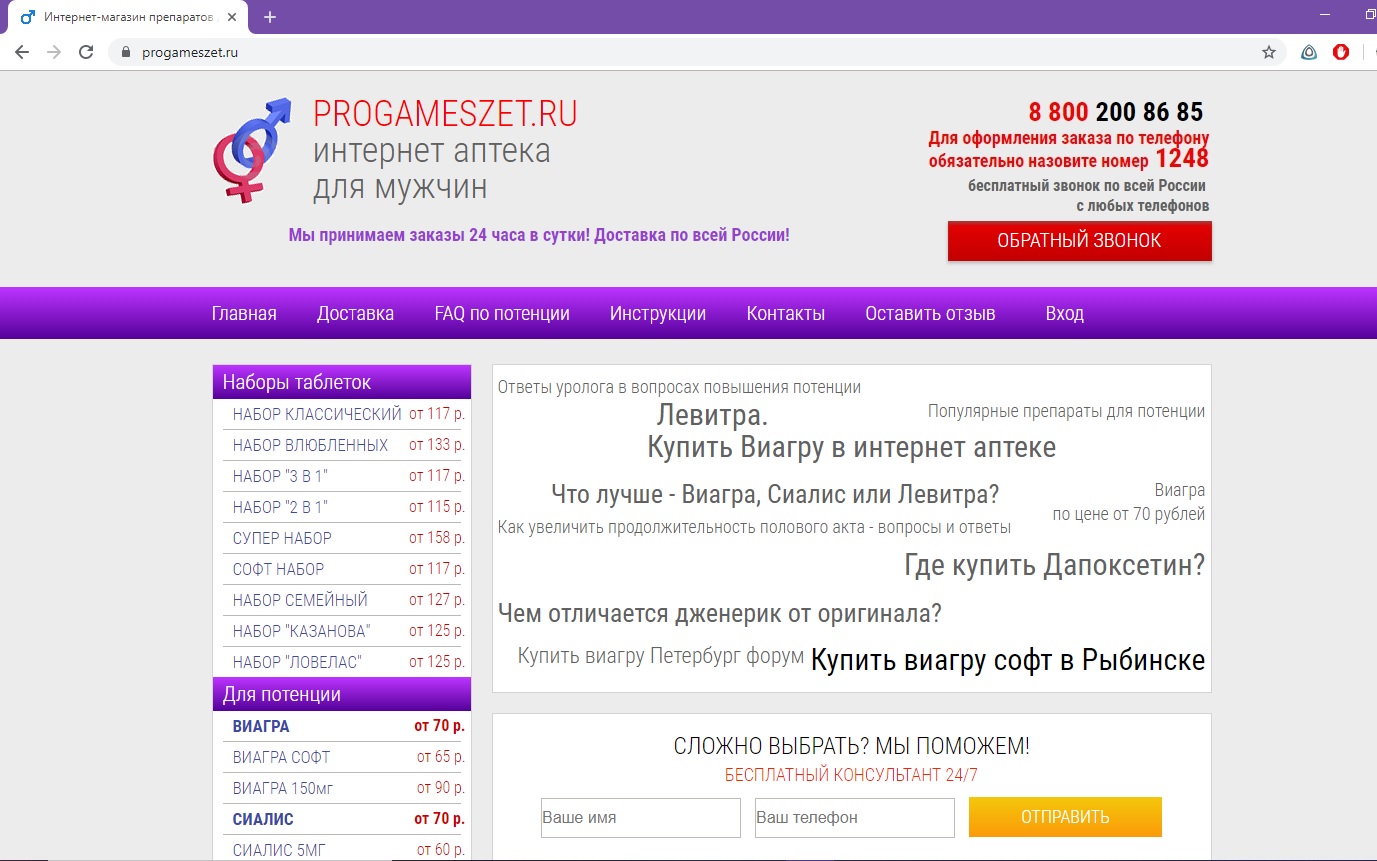Click the Ваше имя input field
This screenshot has width=1377, height=861.
coord(640,817)
